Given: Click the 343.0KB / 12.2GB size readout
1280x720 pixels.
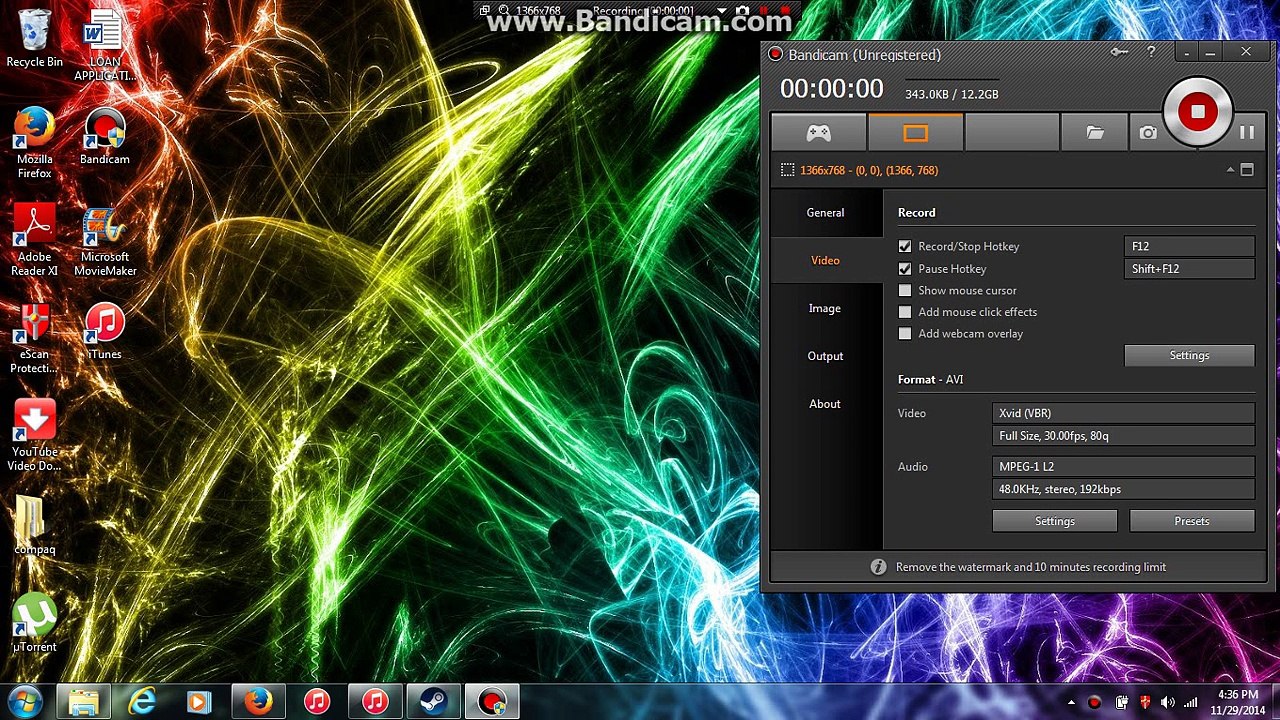Looking at the screenshot, I should tap(952, 94).
